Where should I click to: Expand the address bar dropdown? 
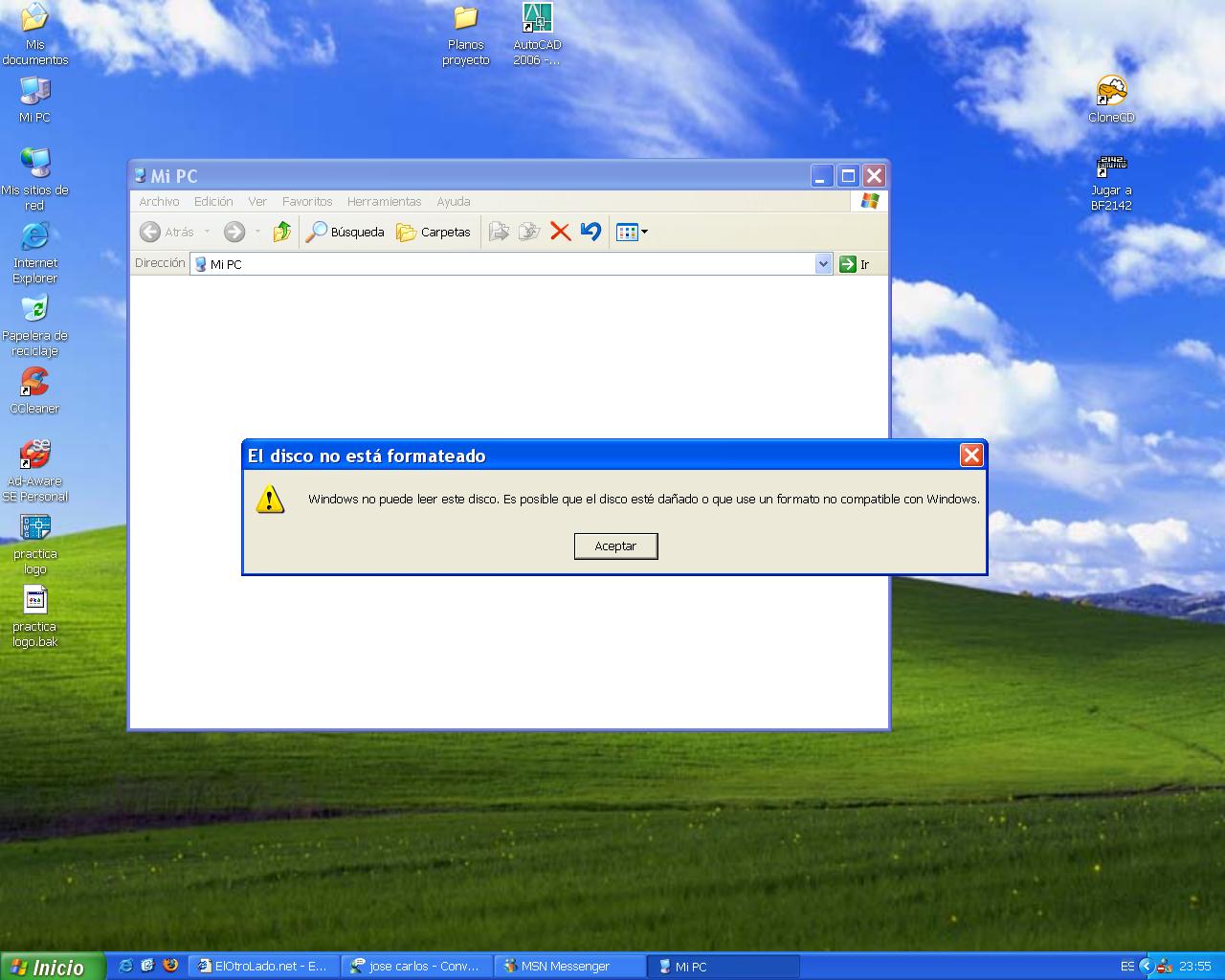tap(823, 264)
